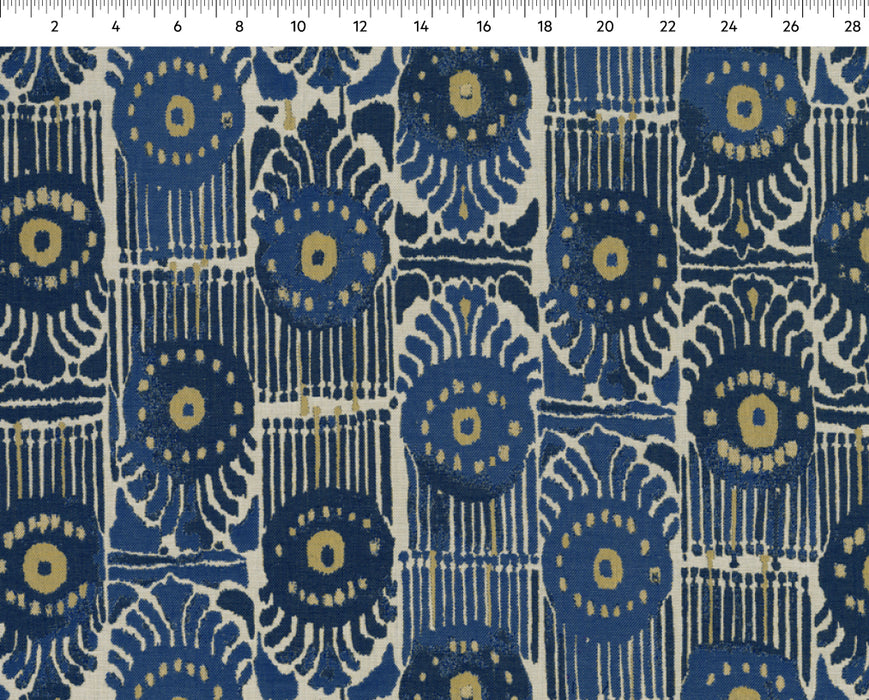This screenshot has height=700, width=869.
Task: Click the ruler number 14
Action: point(421,27)
